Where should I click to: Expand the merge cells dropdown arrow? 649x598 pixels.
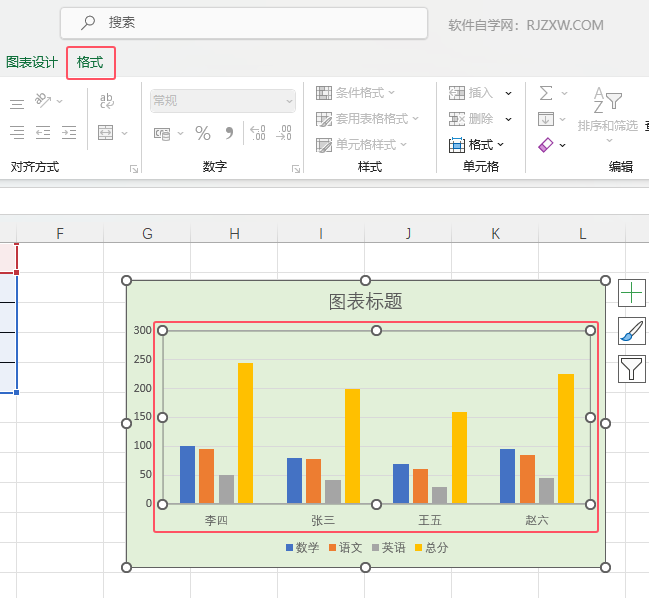(x=125, y=133)
